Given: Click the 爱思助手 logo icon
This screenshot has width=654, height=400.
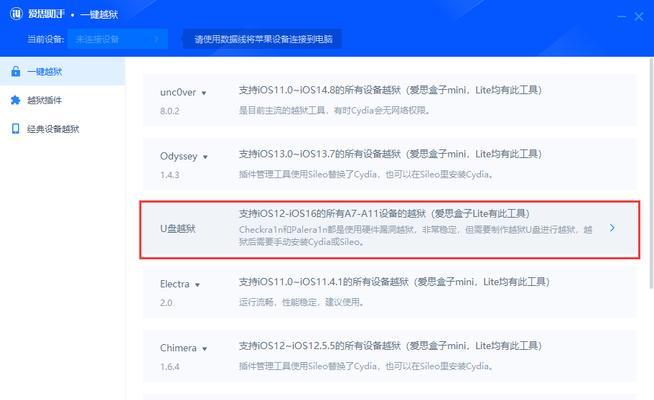Looking at the screenshot, I should pos(16,14).
